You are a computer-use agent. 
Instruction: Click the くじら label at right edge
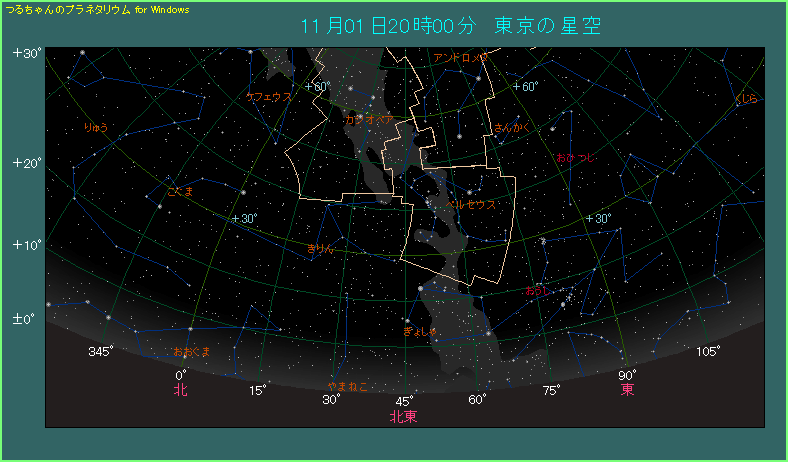(x=746, y=99)
